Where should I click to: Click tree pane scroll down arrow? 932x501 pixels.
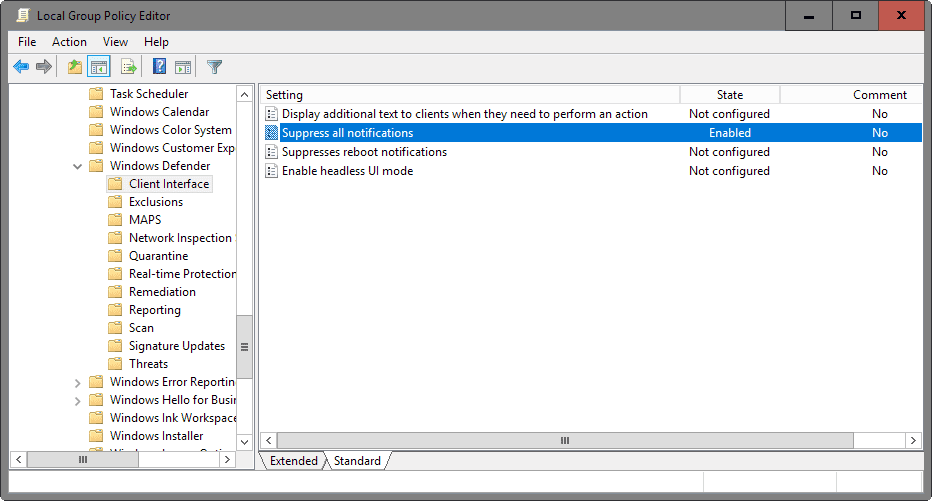(244, 442)
